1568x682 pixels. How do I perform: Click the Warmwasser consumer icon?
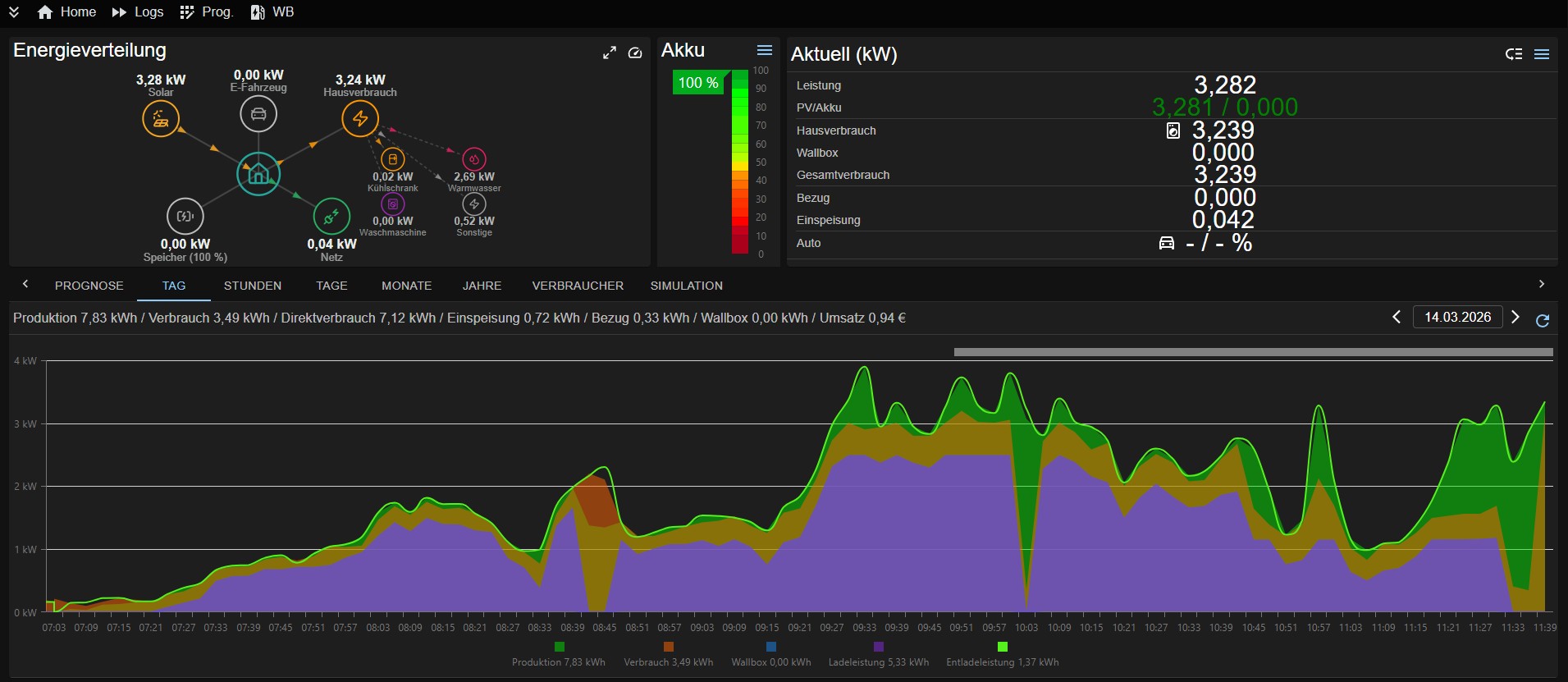pos(474,159)
